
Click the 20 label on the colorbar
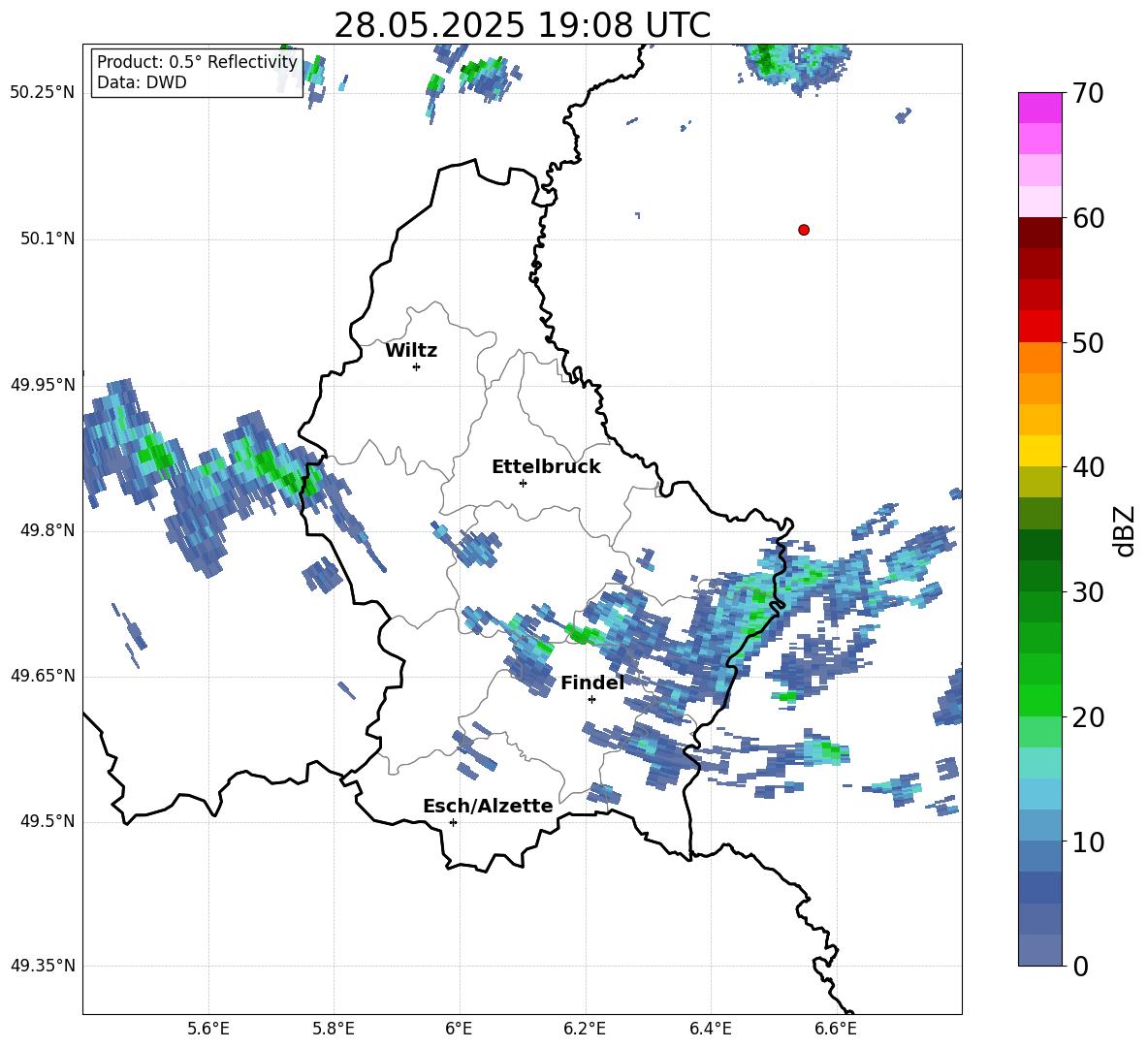click(1088, 717)
